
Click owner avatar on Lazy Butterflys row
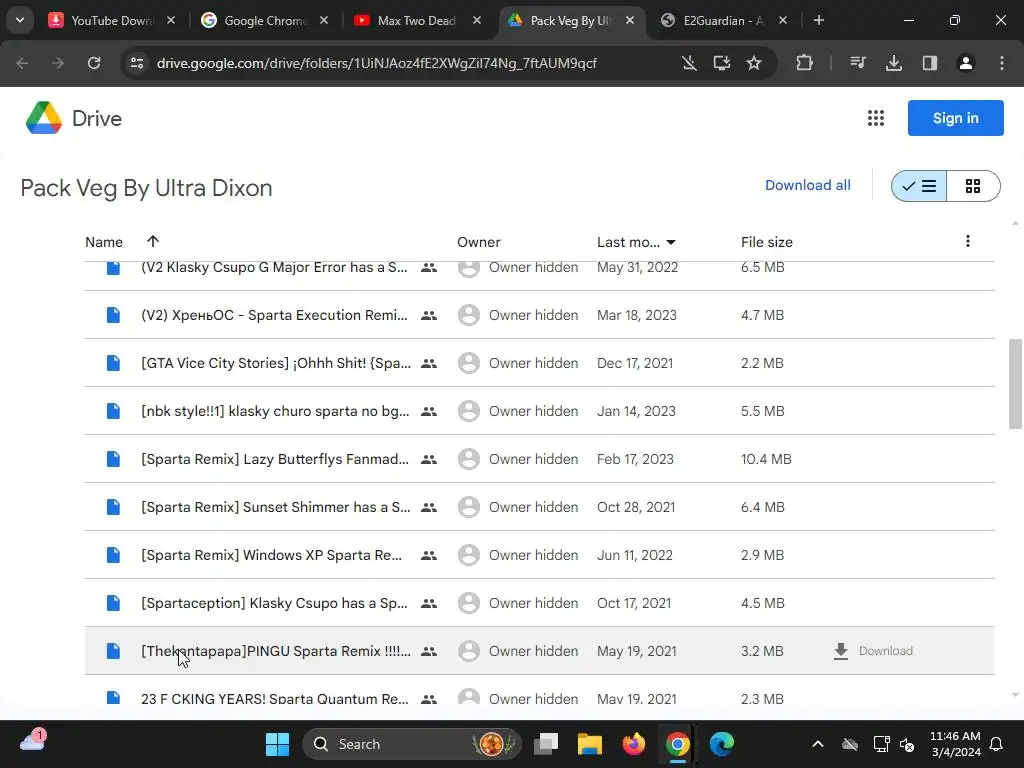[468, 459]
